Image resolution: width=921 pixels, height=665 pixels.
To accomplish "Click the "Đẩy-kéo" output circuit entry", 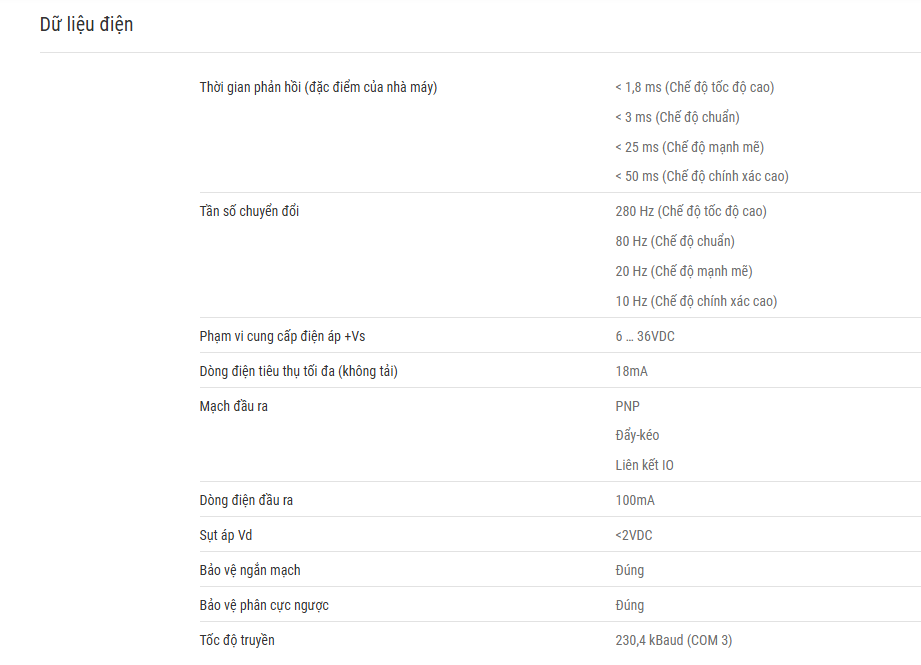I will [637, 435].
